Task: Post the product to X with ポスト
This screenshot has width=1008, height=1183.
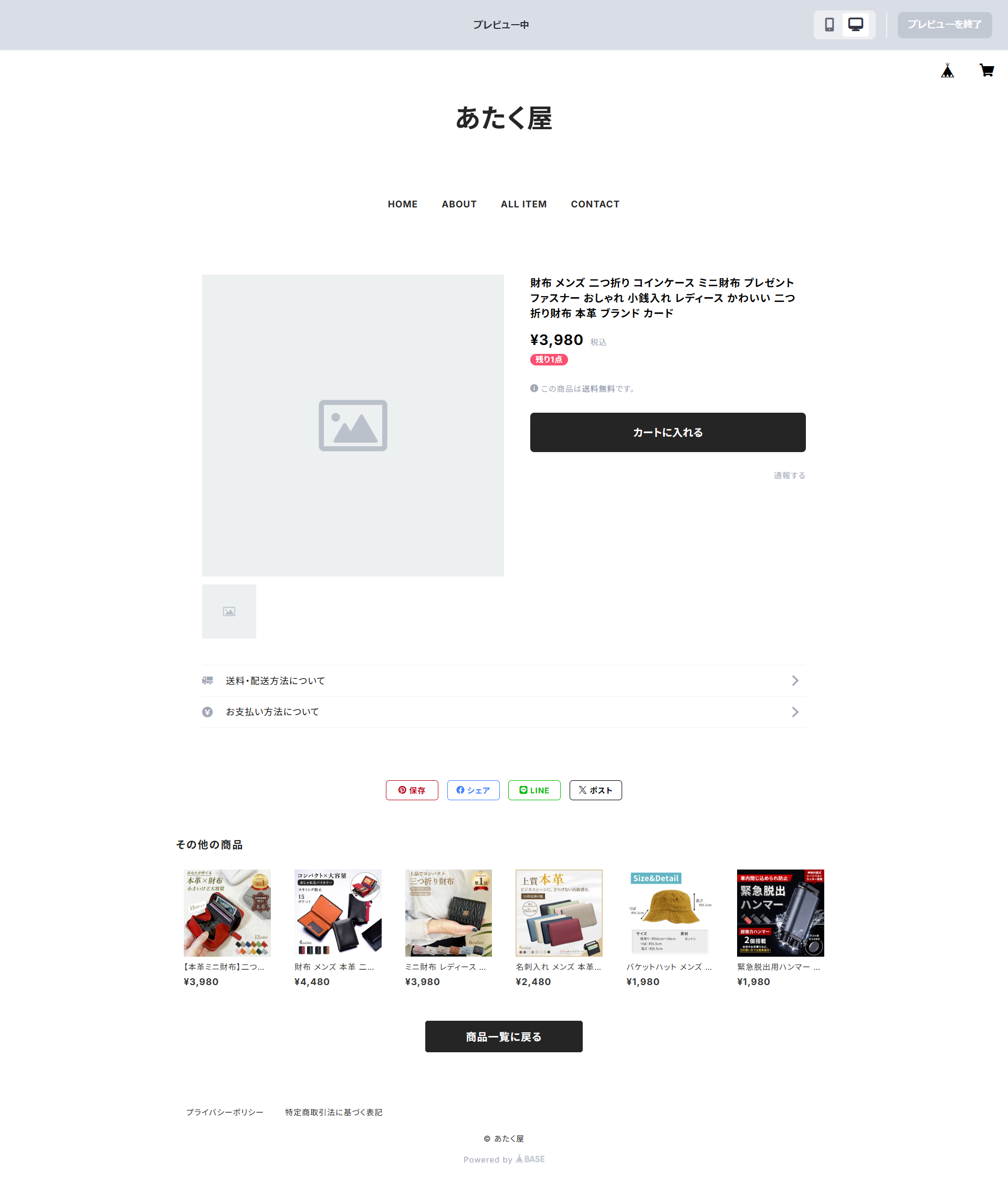Action: click(x=595, y=790)
